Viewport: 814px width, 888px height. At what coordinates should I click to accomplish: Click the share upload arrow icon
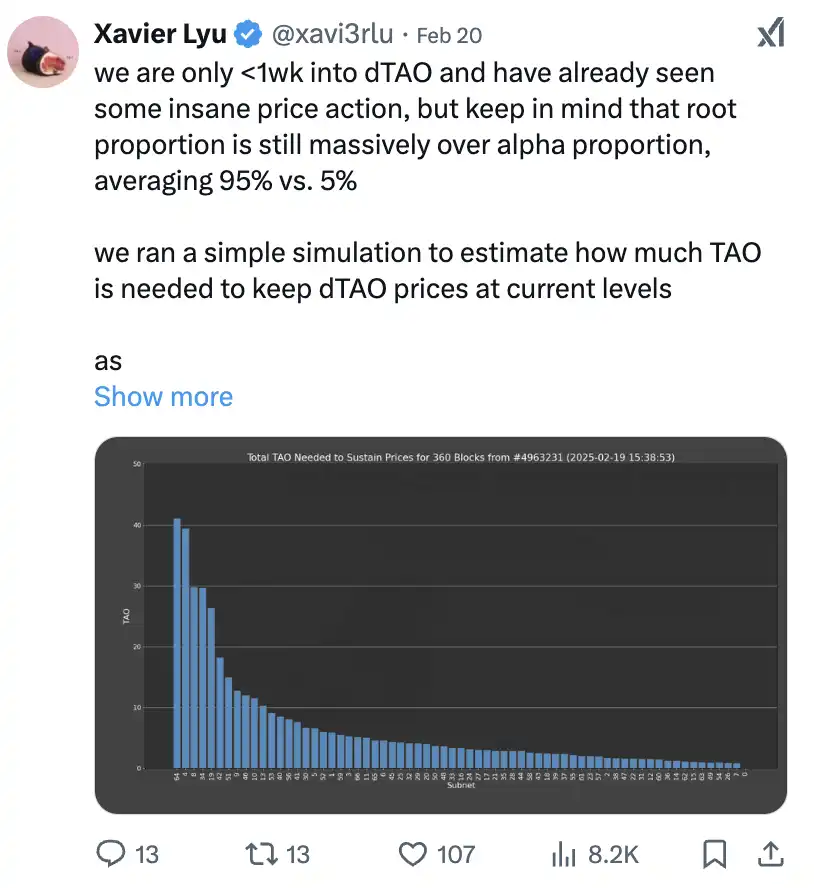pos(771,853)
